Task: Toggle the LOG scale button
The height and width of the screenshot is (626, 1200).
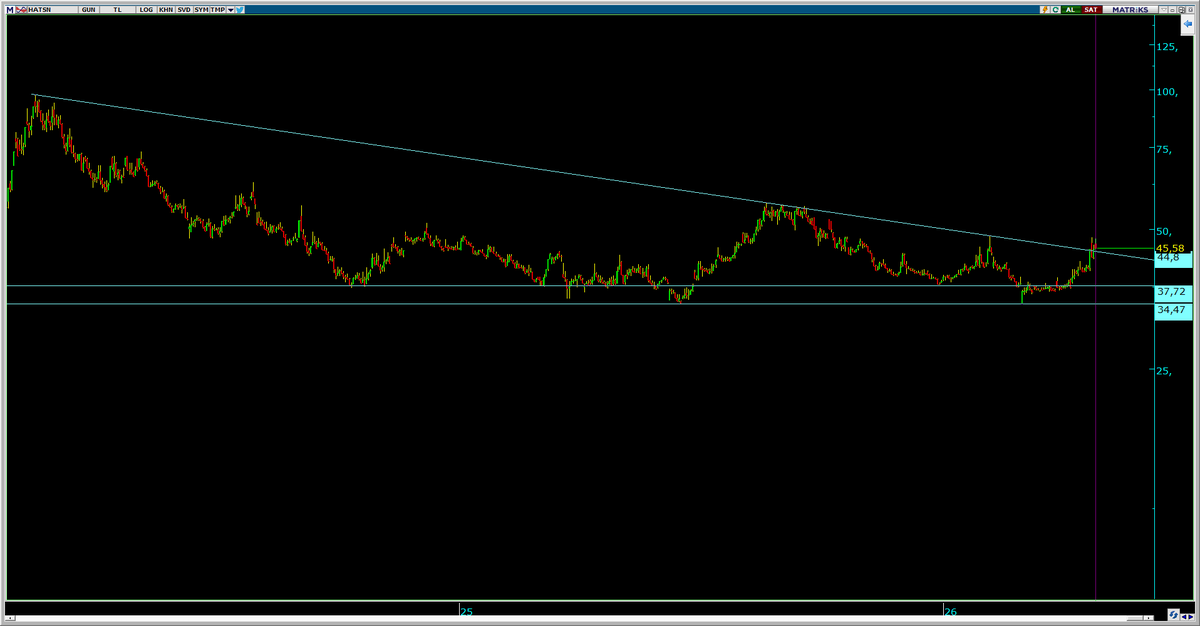Action: (146, 10)
